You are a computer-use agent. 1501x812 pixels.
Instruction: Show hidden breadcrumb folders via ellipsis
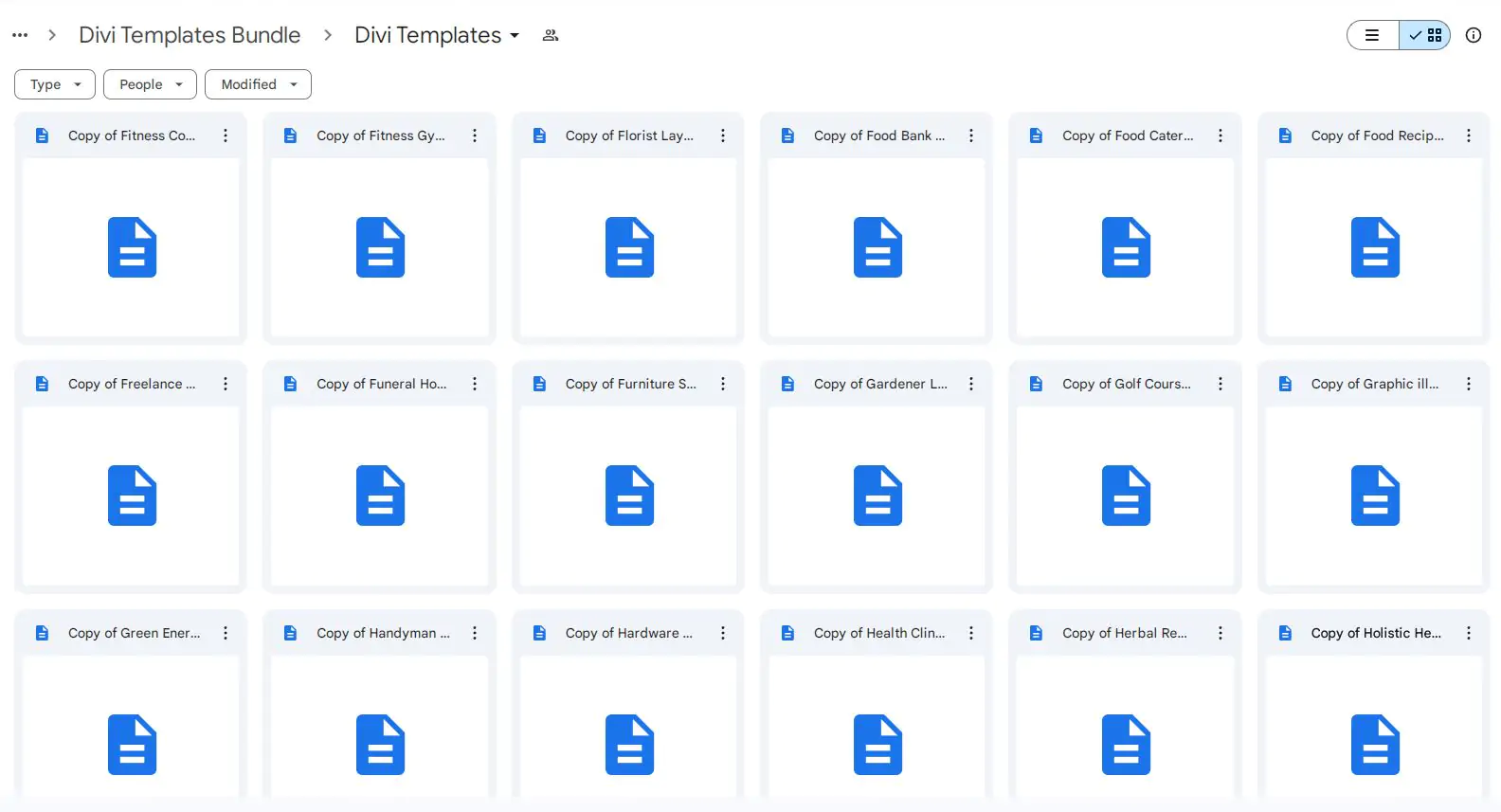(x=20, y=35)
